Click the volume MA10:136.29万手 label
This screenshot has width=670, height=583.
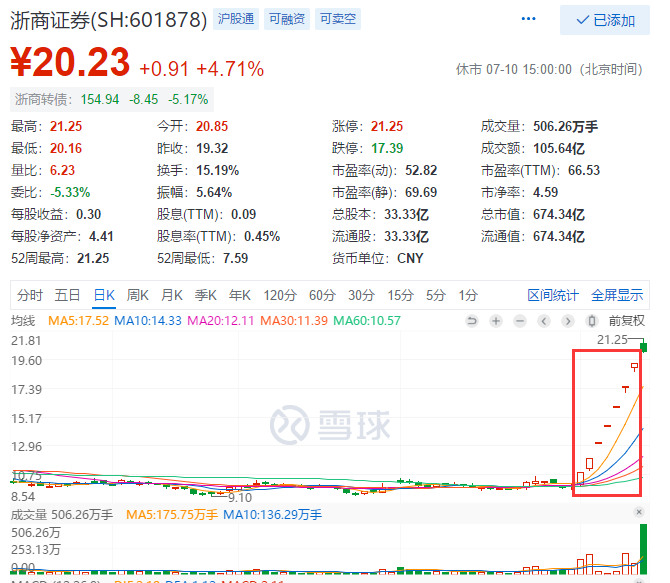click(273, 515)
